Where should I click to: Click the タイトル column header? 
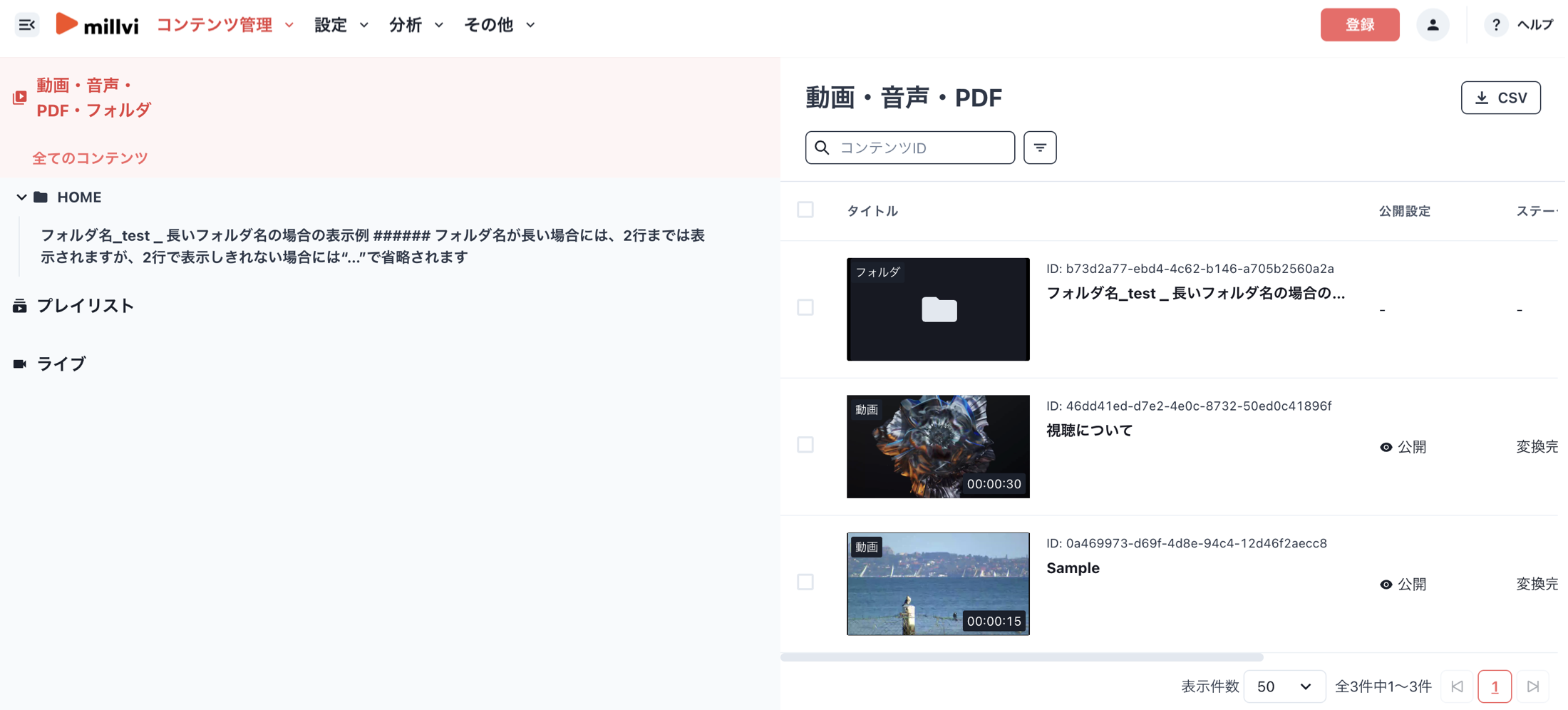(872, 211)
